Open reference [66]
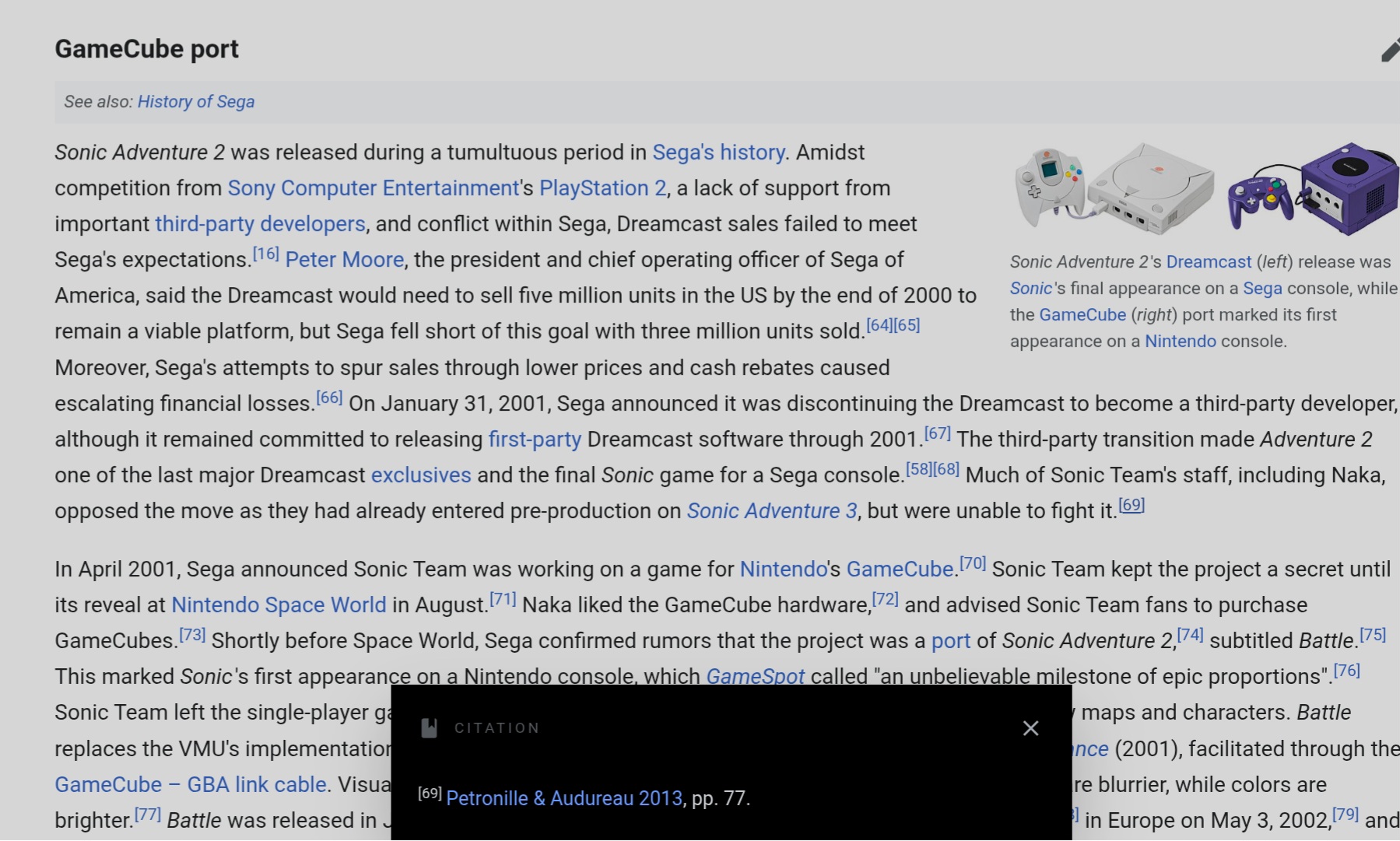1400x841 pixels. pyautogui.click(x=329, y=398)
